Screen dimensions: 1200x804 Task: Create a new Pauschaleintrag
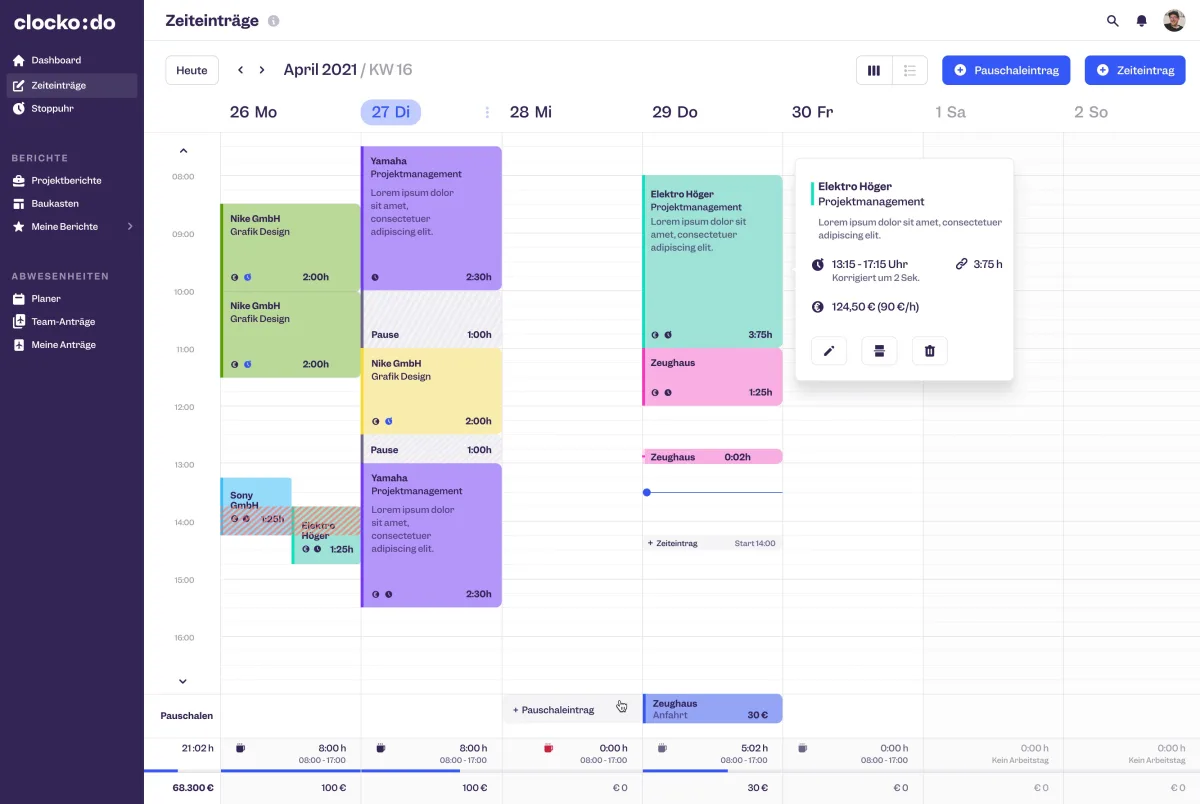point(1006,70)
